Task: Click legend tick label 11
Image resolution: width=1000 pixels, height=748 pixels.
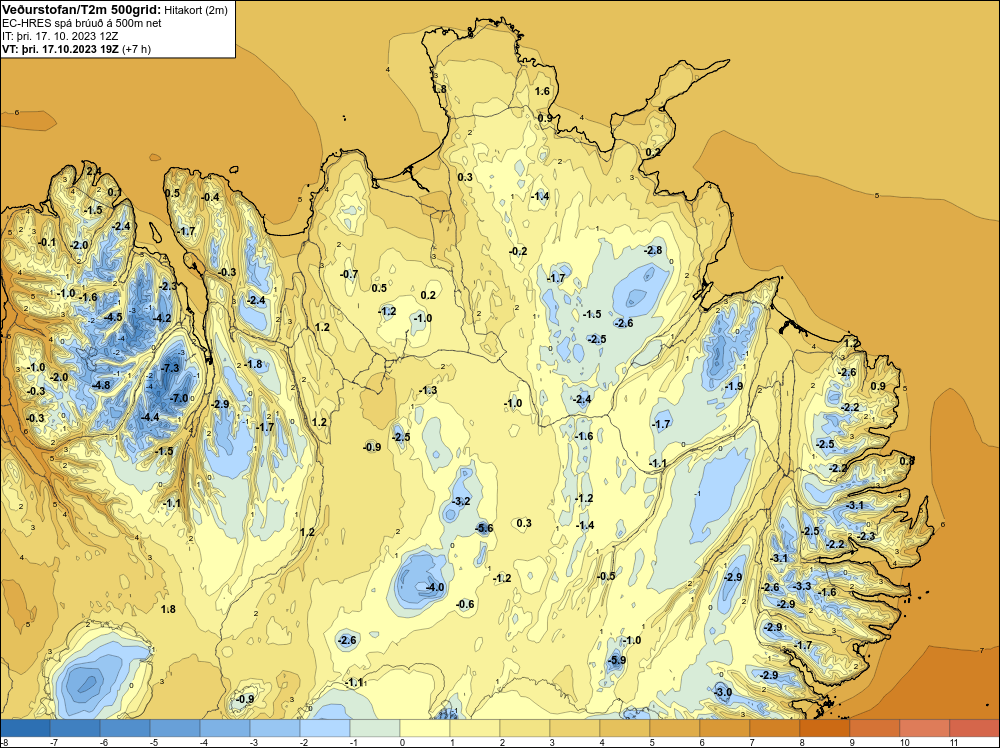Action: click(954, 742)
